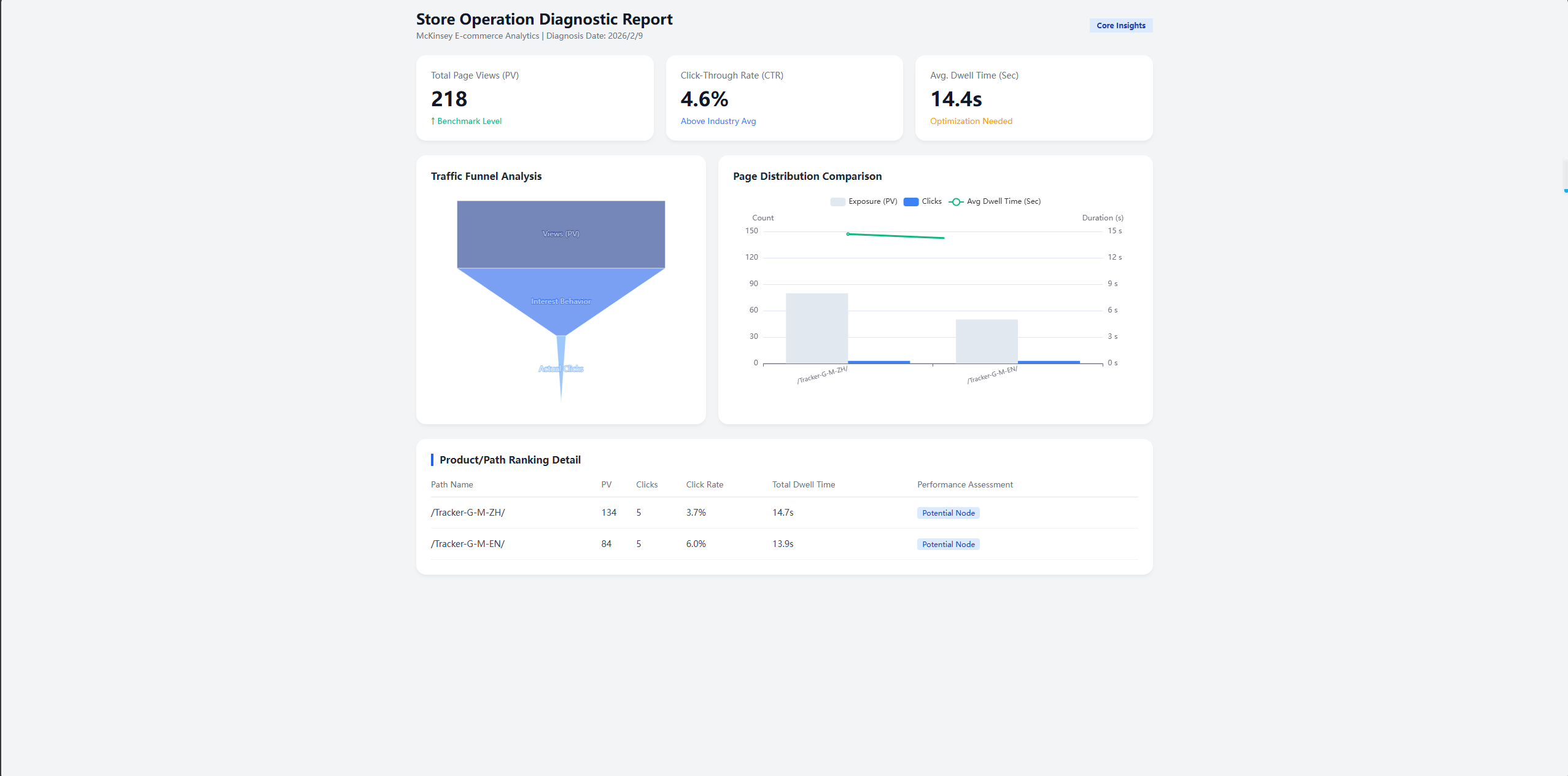Toggle Exposure (PV) legend series
This screenshot has height=776, width=1568.
[872, 201]
